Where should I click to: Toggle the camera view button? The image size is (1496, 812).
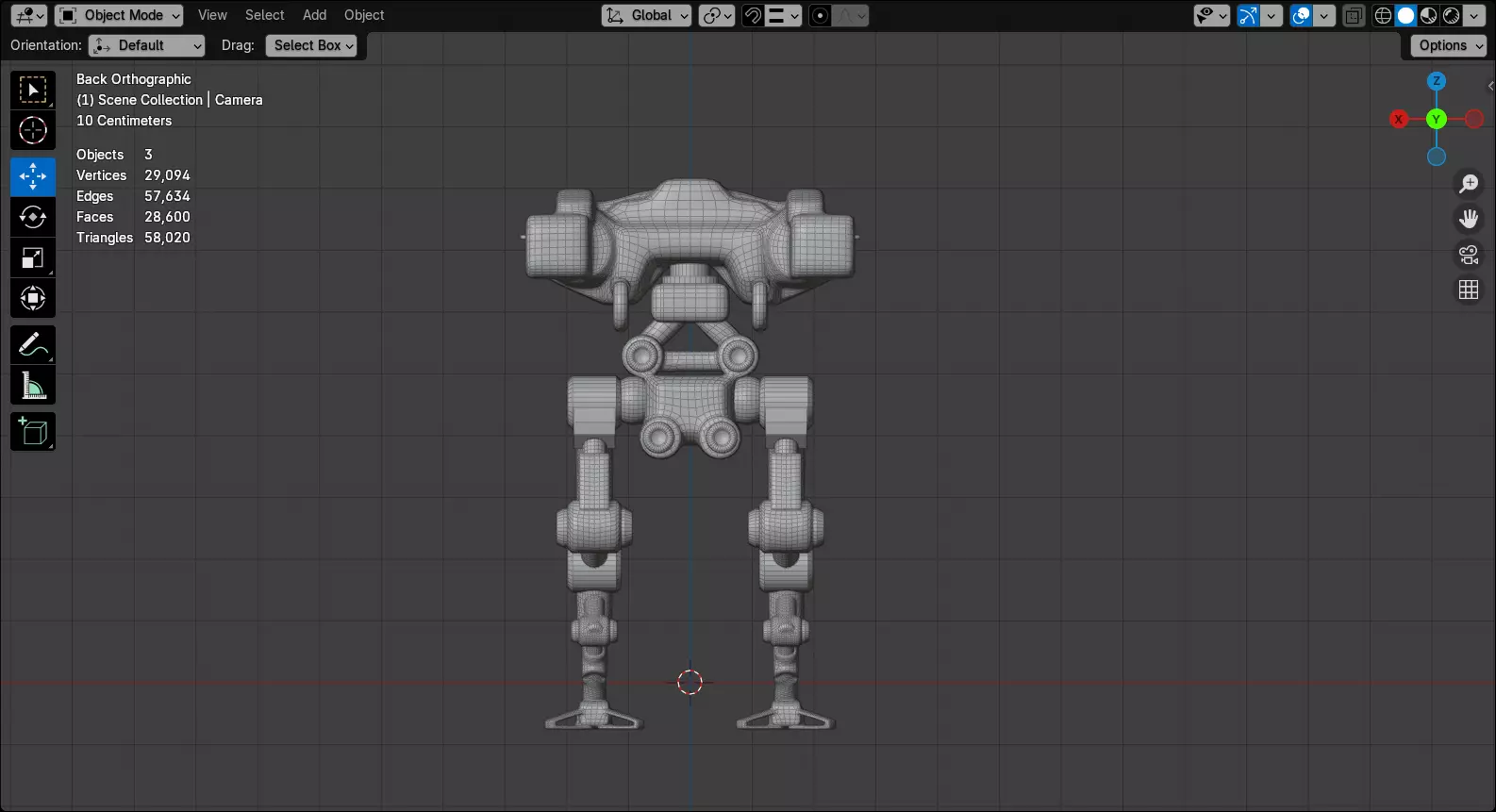tap(1469, 255)
